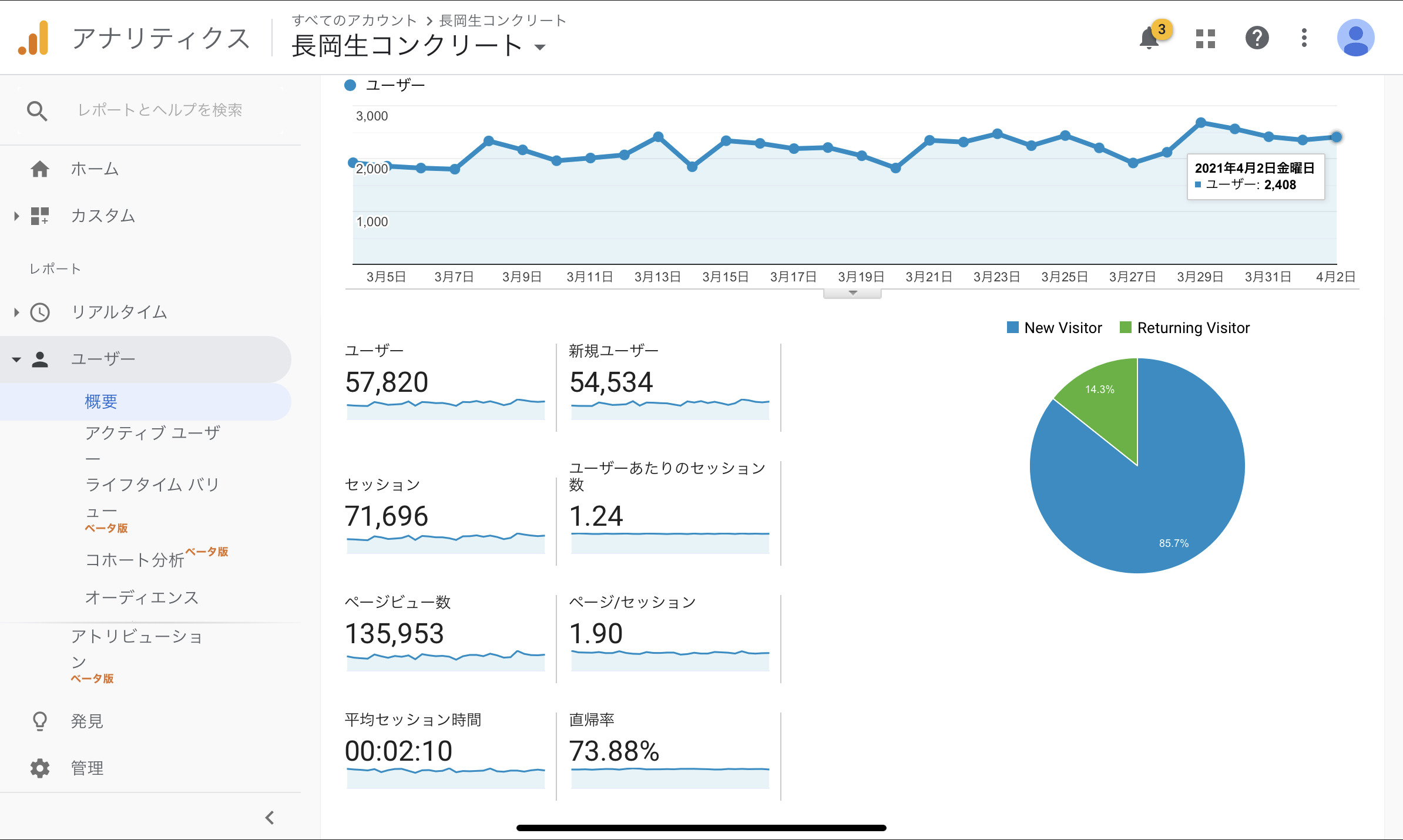Click the ユーザー sparkline under 57,820
Screen dimensions: 1403x840
446,409
